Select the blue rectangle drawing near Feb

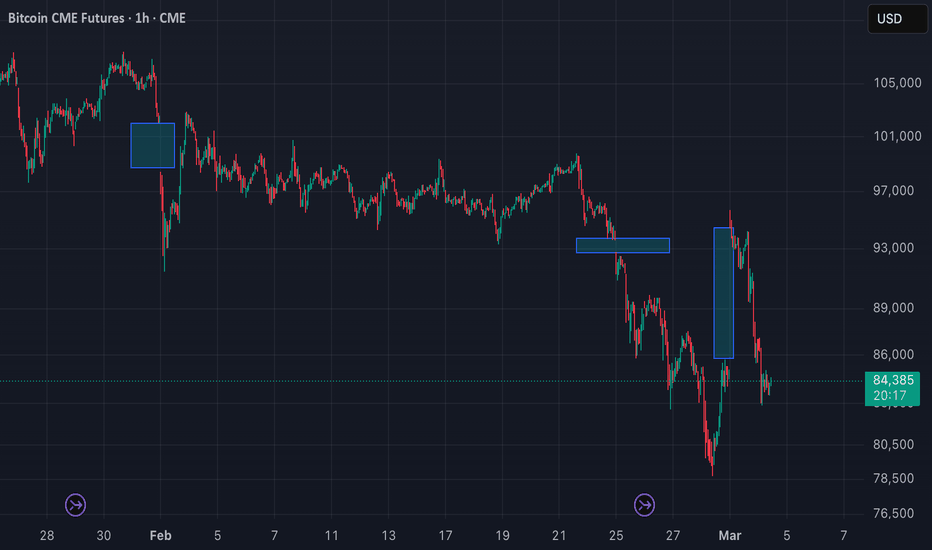153,146
